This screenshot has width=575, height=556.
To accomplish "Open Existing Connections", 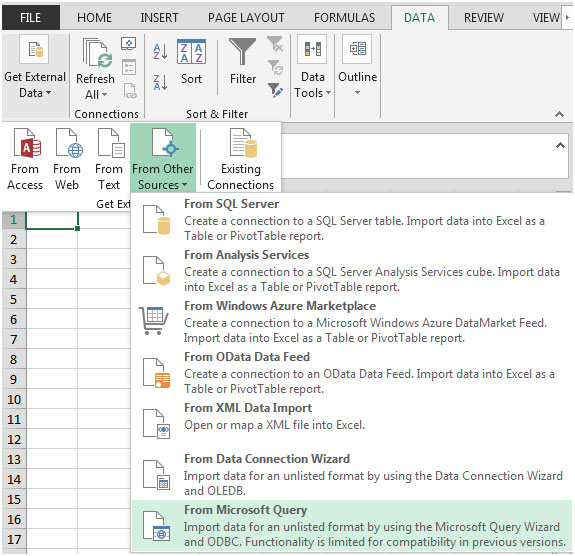I will pos(241,158).
